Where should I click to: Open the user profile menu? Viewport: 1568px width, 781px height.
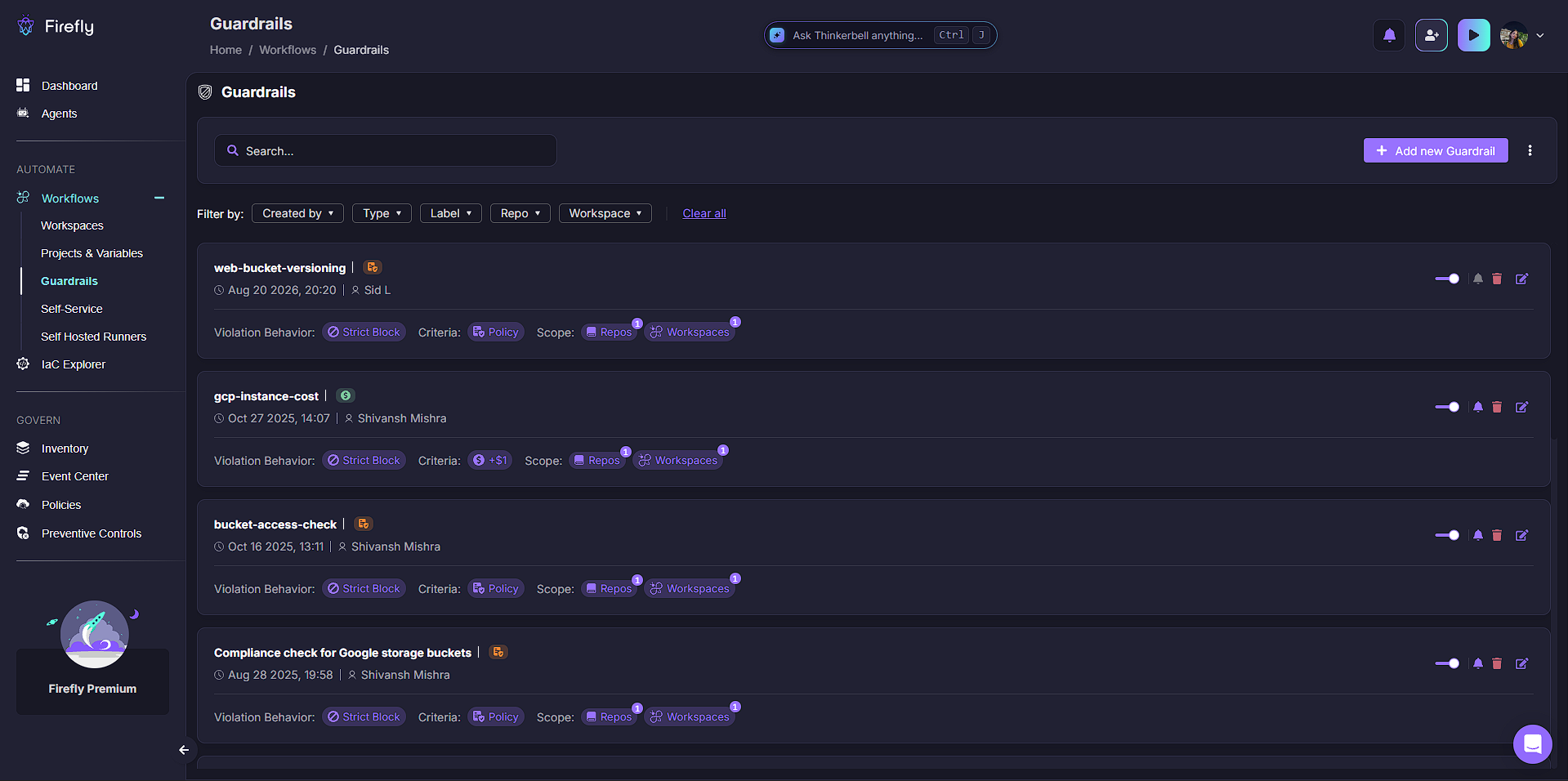[x=1521, y=35]
